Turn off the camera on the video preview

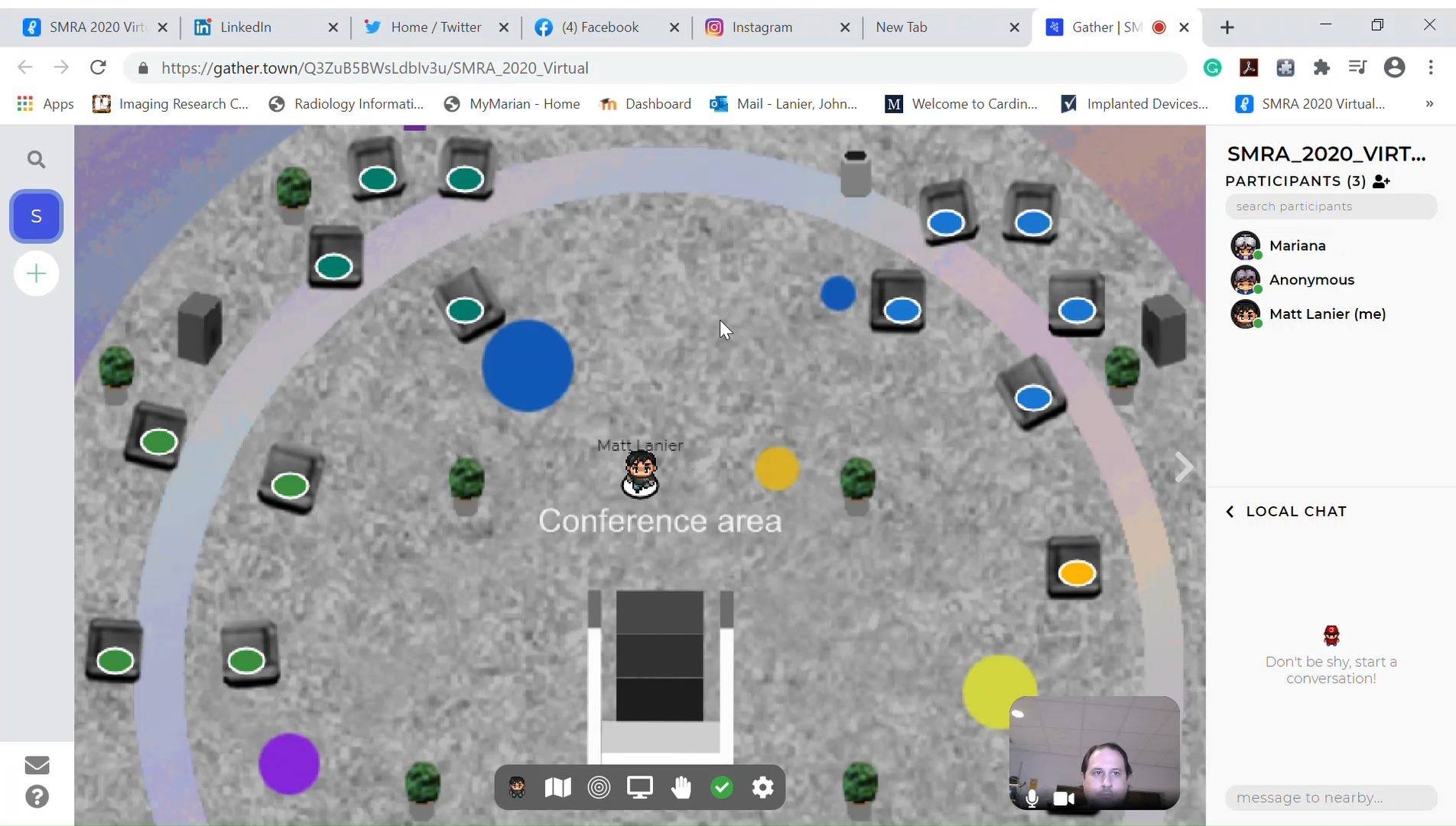tap(1064, 798)
